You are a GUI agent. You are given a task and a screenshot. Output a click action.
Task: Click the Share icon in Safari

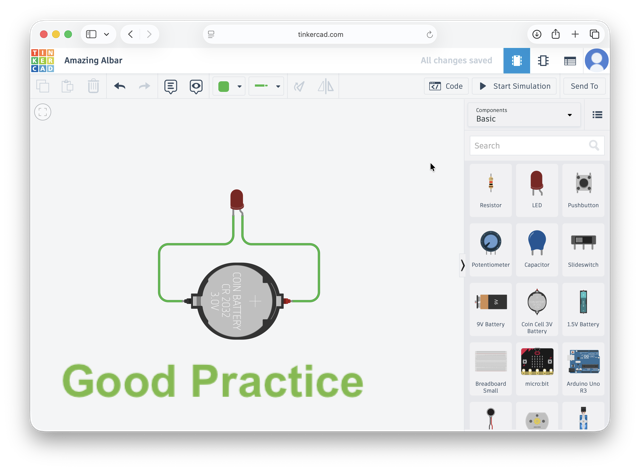[556, 34]
